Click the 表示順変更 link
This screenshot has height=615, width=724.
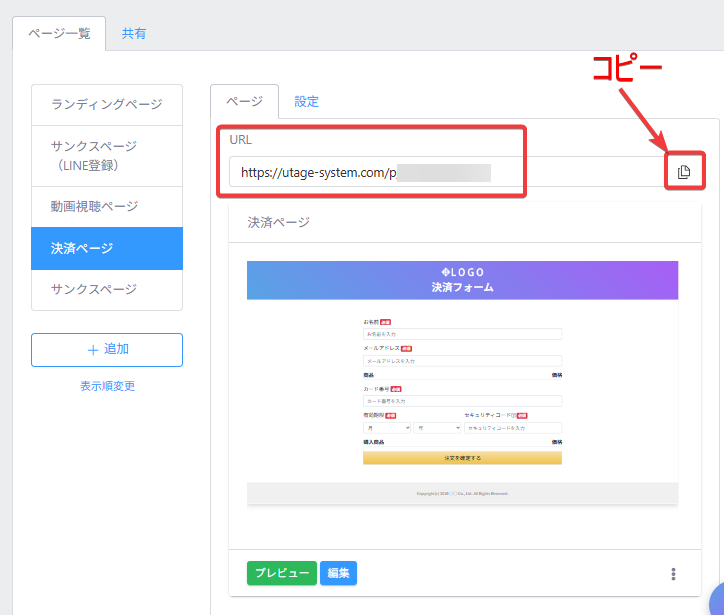click(107, 386)
